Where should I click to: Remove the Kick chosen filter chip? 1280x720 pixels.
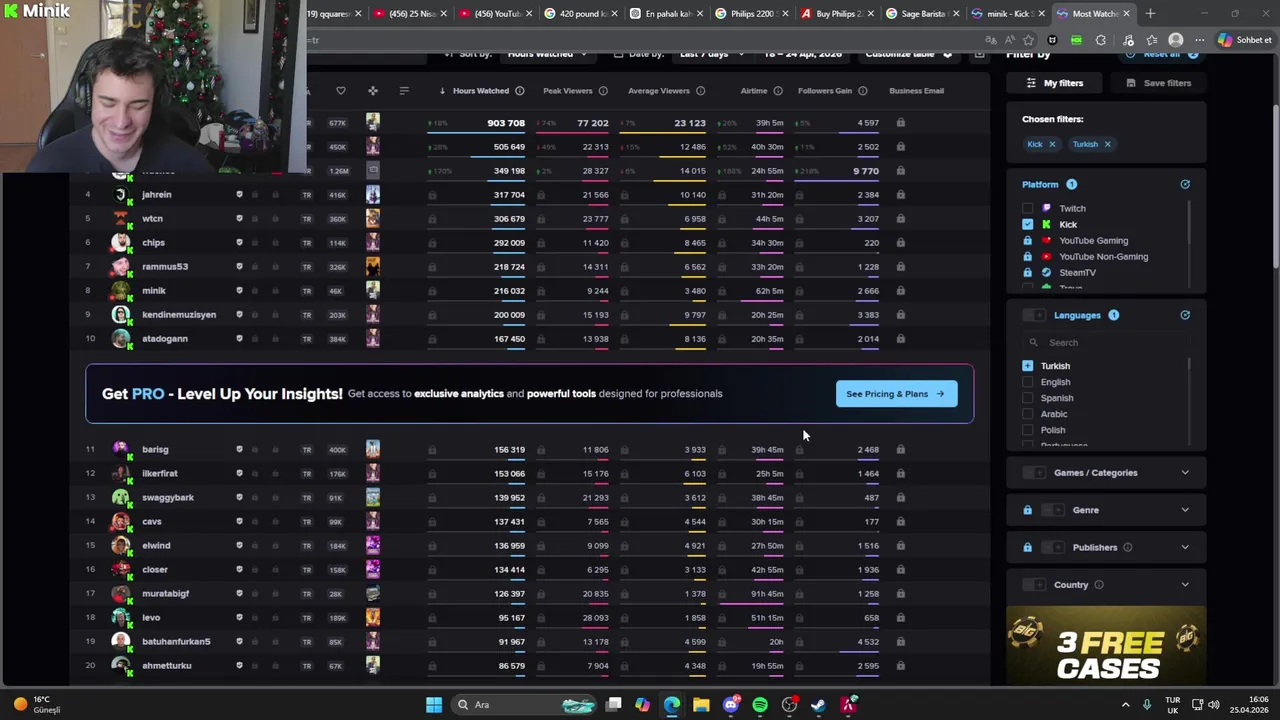(x=1052, y=144)
